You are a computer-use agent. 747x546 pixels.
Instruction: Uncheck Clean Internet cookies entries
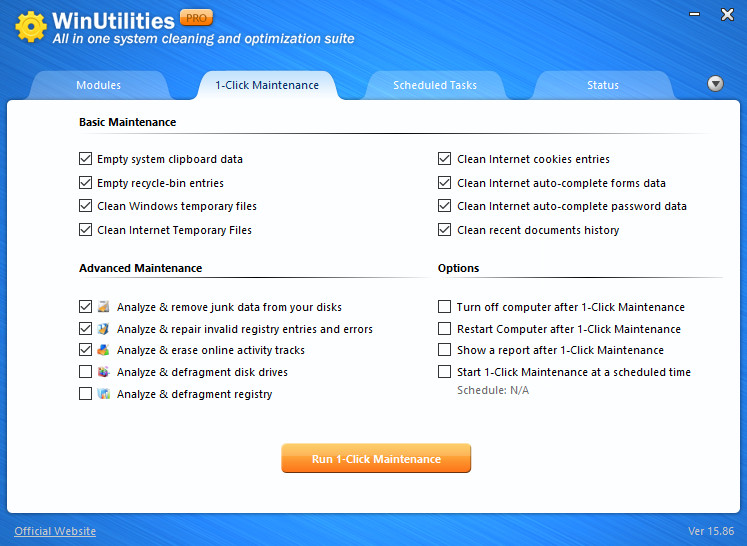(444, 159)
